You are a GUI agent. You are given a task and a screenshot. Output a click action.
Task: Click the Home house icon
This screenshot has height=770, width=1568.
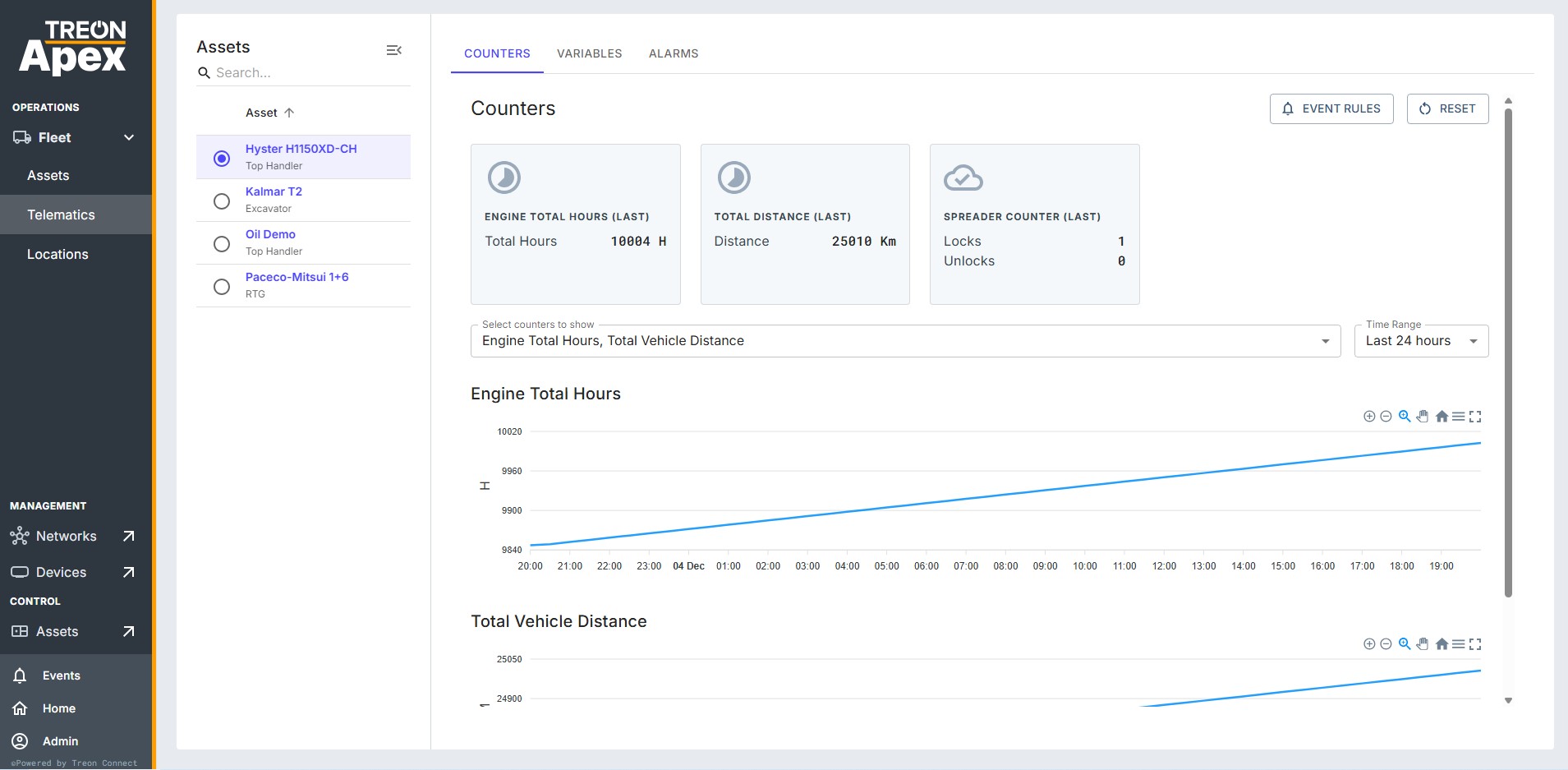20,708
